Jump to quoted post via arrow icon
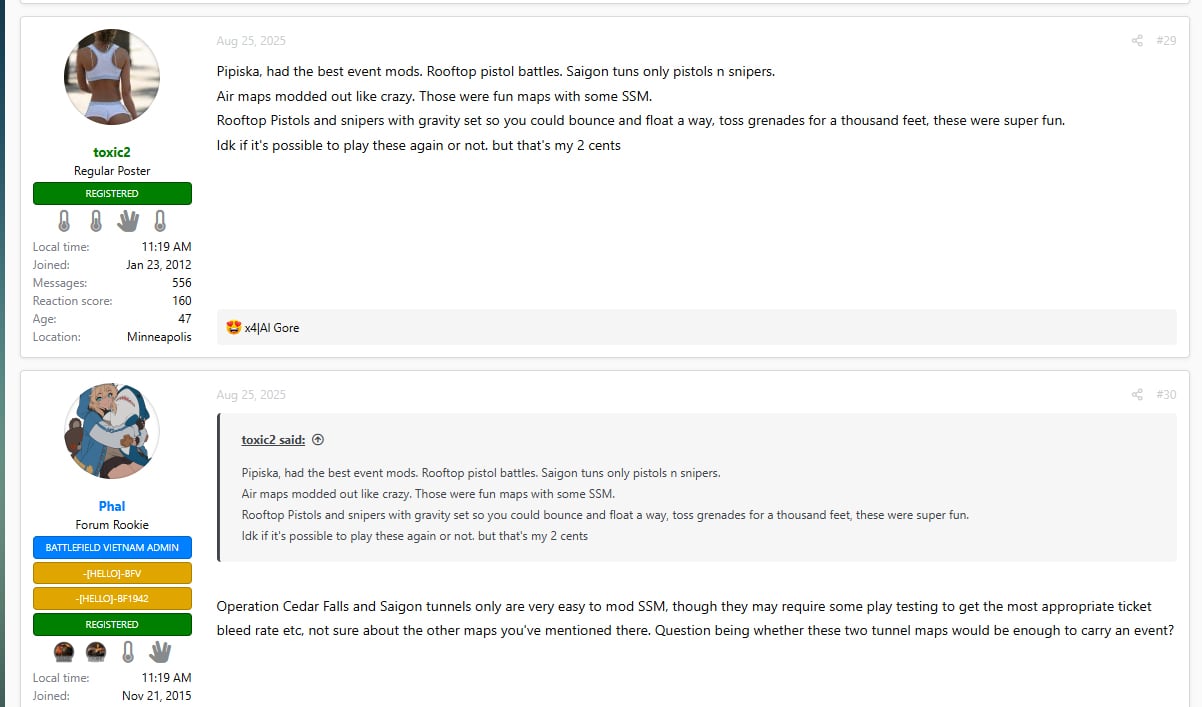 (318, 439)
